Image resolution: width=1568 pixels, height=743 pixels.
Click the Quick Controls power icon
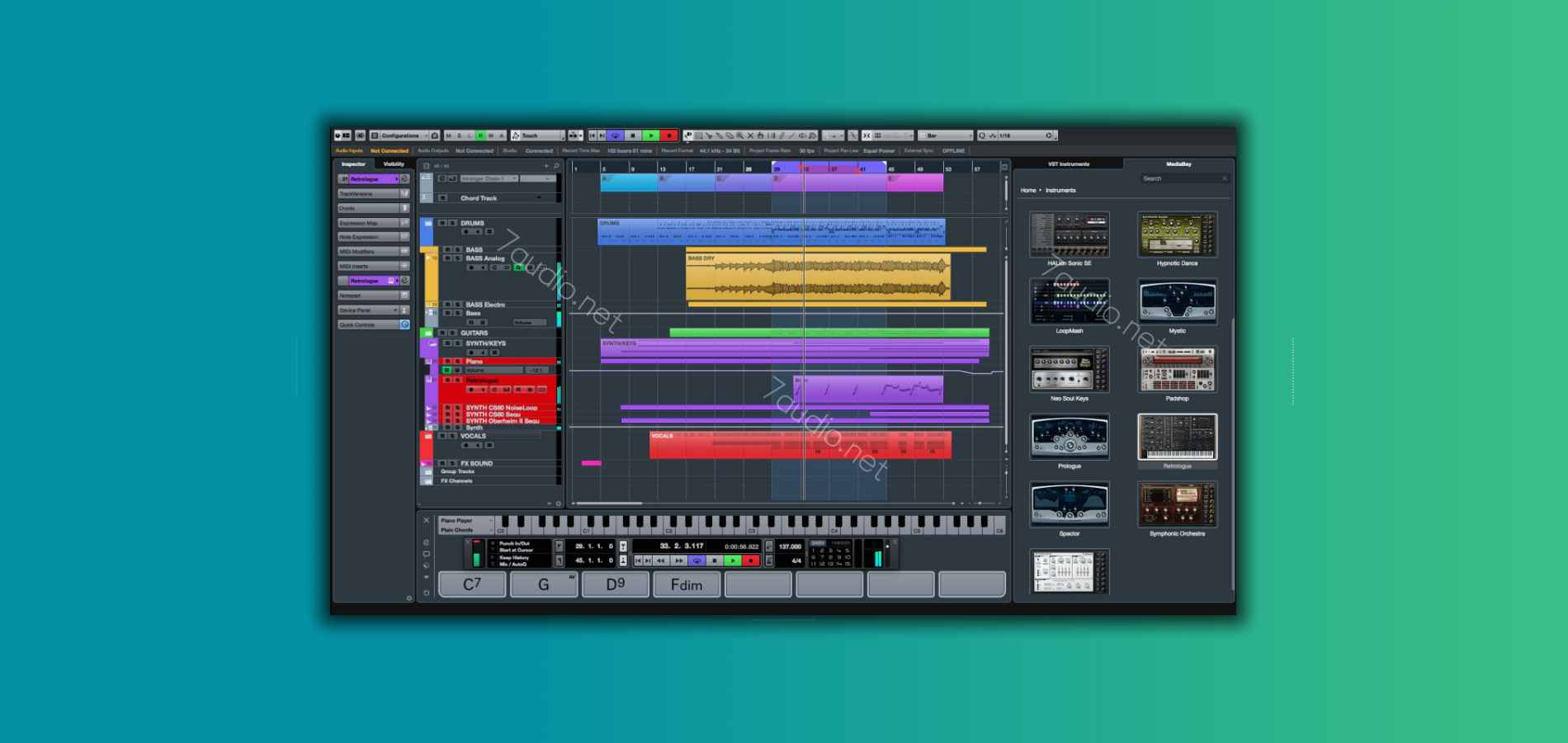[404, 324]
